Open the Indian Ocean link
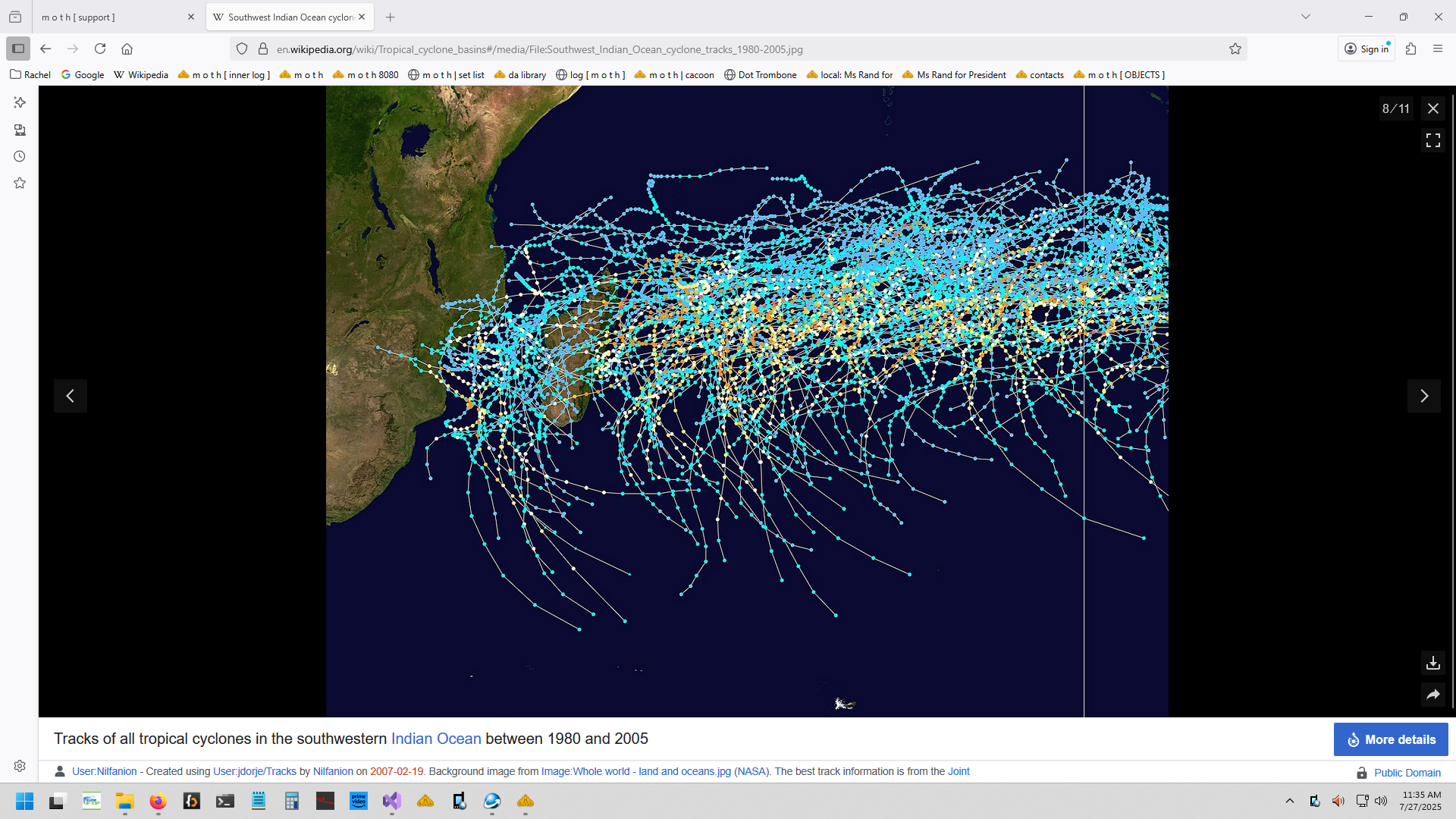This screenshot has height=819, width=1456. pyautogui.click(x=435, y=739)
